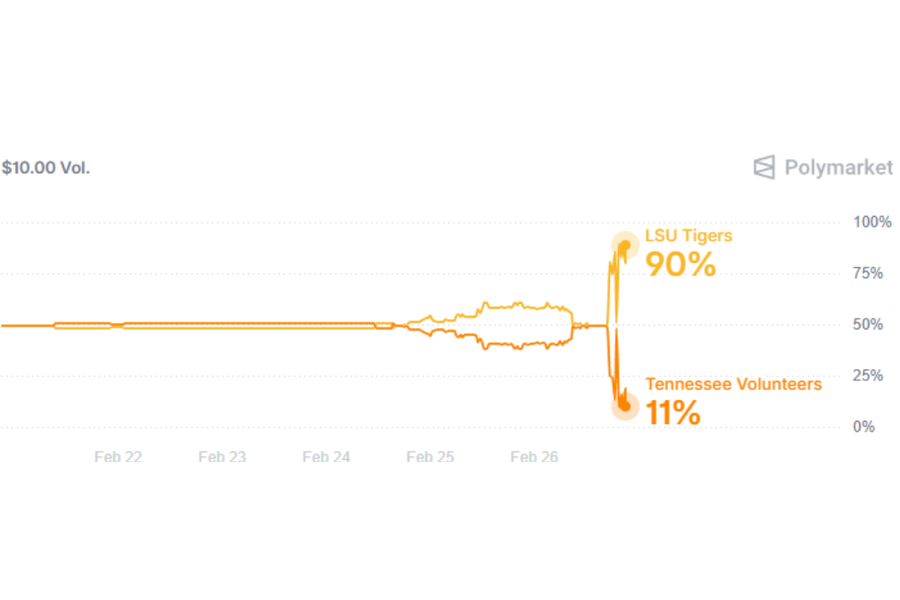Screen dimensions: 900x600
Task: Click the 90% LSU Tigers value
Action: pyautogui.click(x=680, y=265)
